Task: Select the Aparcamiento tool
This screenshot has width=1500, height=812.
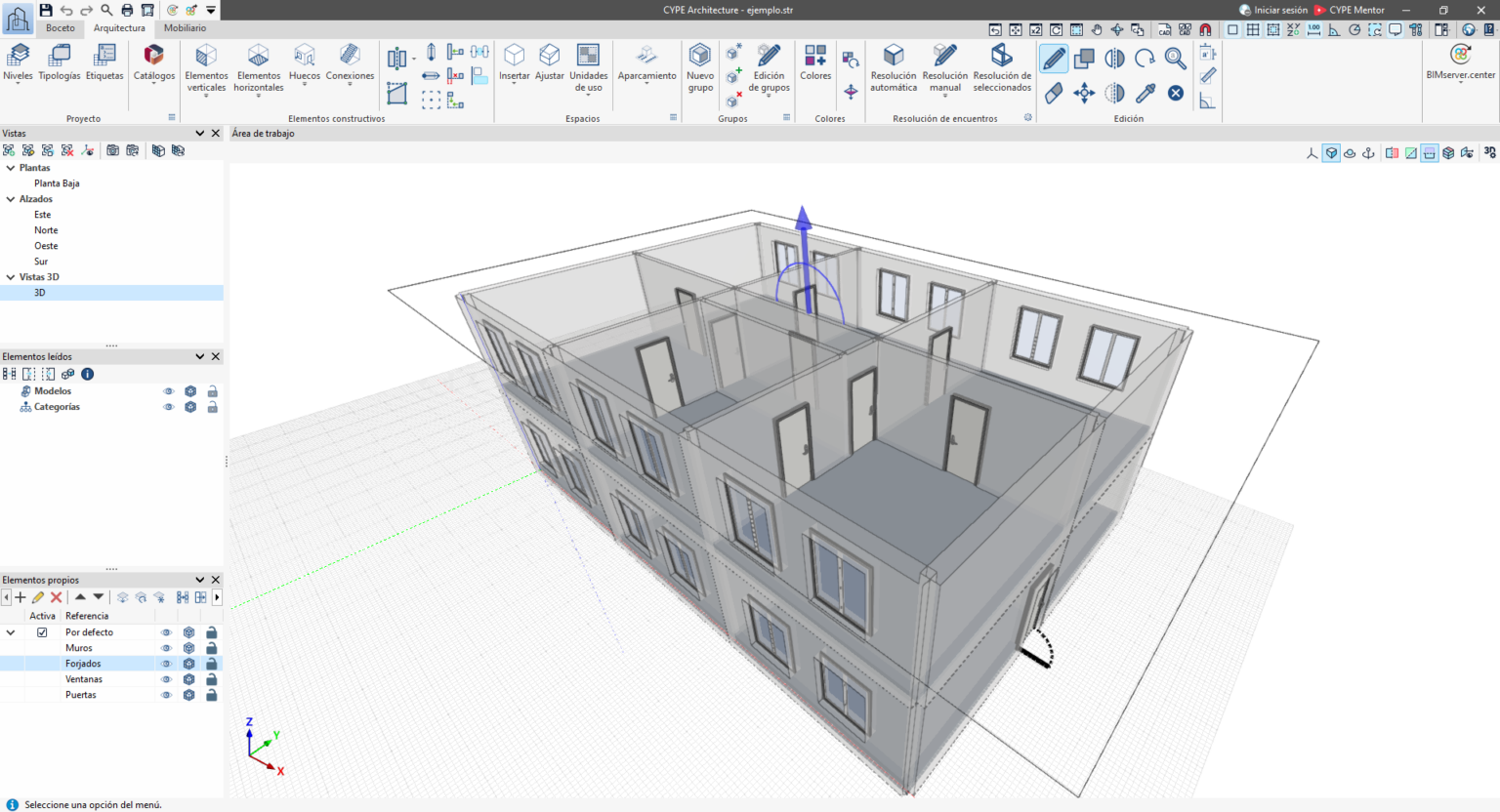Action: 646,62
